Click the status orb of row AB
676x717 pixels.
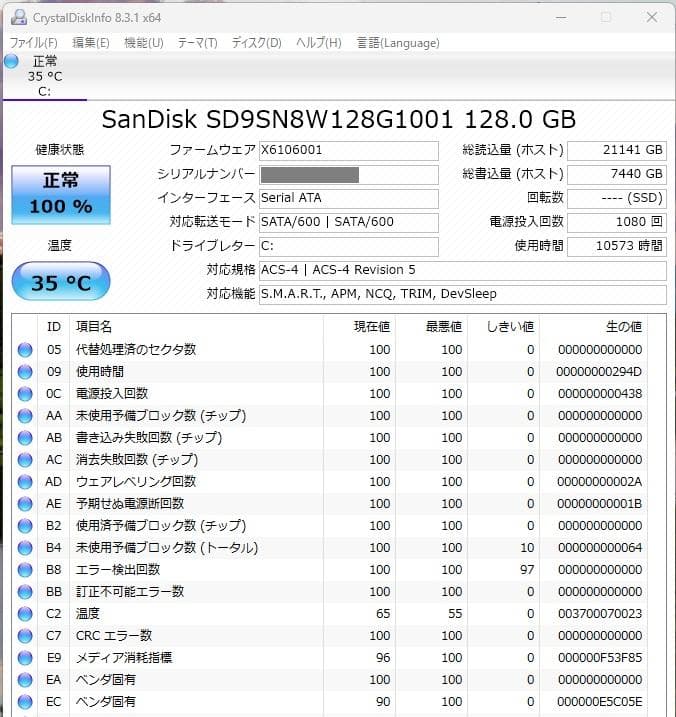[25, 438]
